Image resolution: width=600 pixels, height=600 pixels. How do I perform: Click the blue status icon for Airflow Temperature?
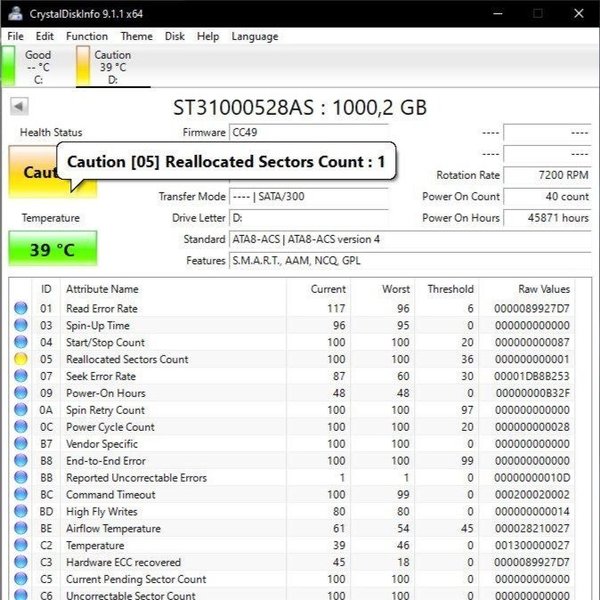pos(20,528)
